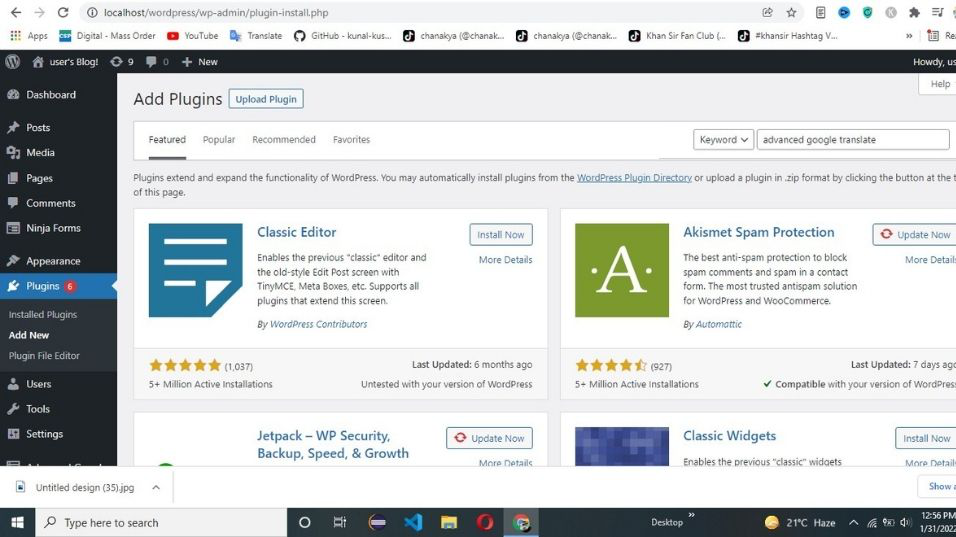Open the YouTube bookmark
Screen dimensions: 956x537
[x=193, y=36]
